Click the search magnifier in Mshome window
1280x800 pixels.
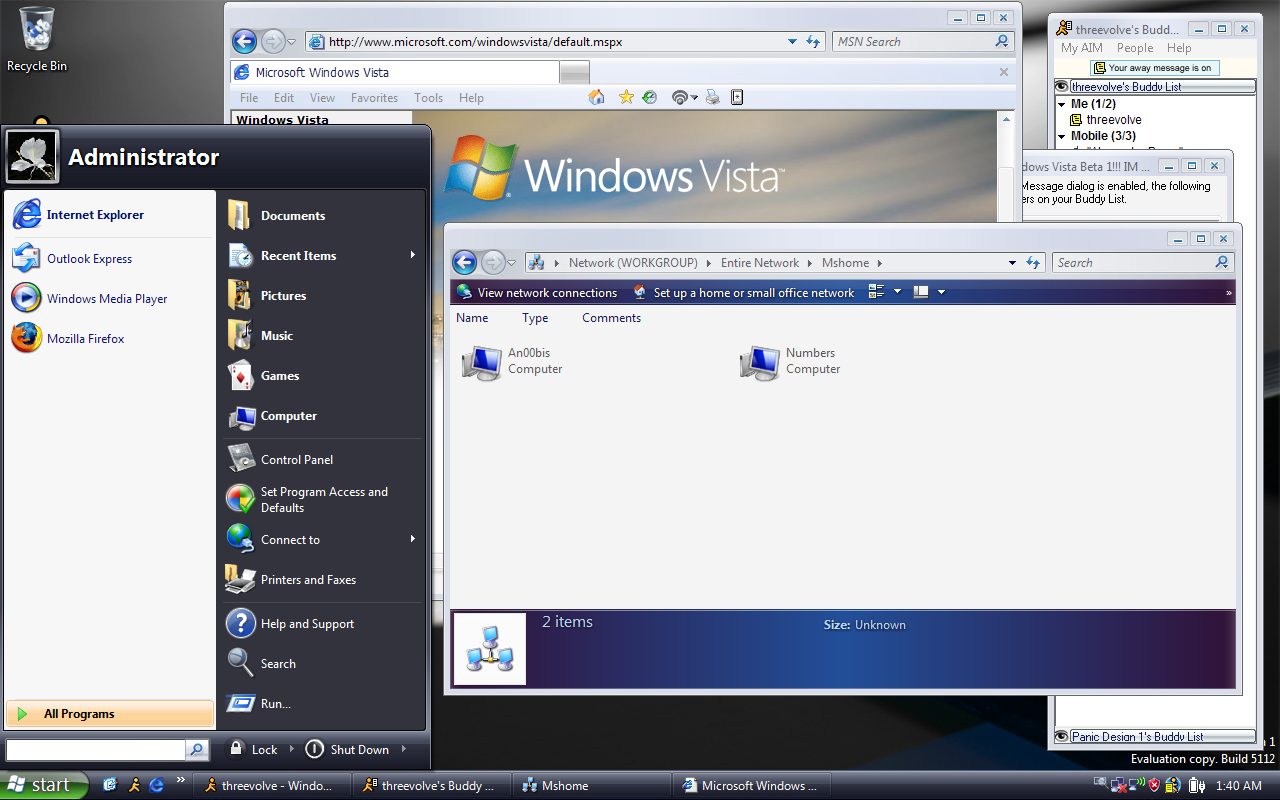[1222, 262]
